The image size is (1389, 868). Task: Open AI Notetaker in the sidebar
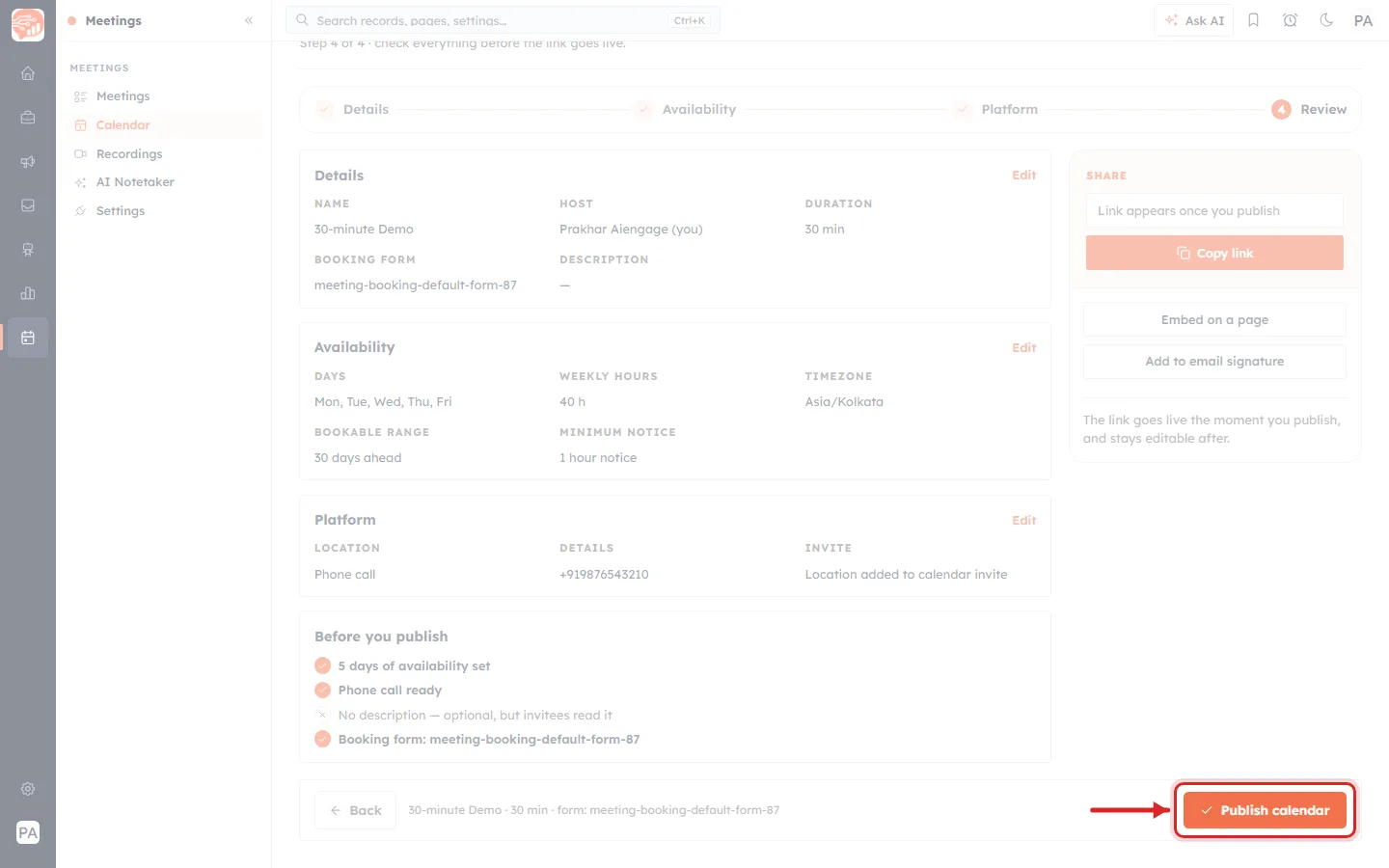[x=164, y=182]
